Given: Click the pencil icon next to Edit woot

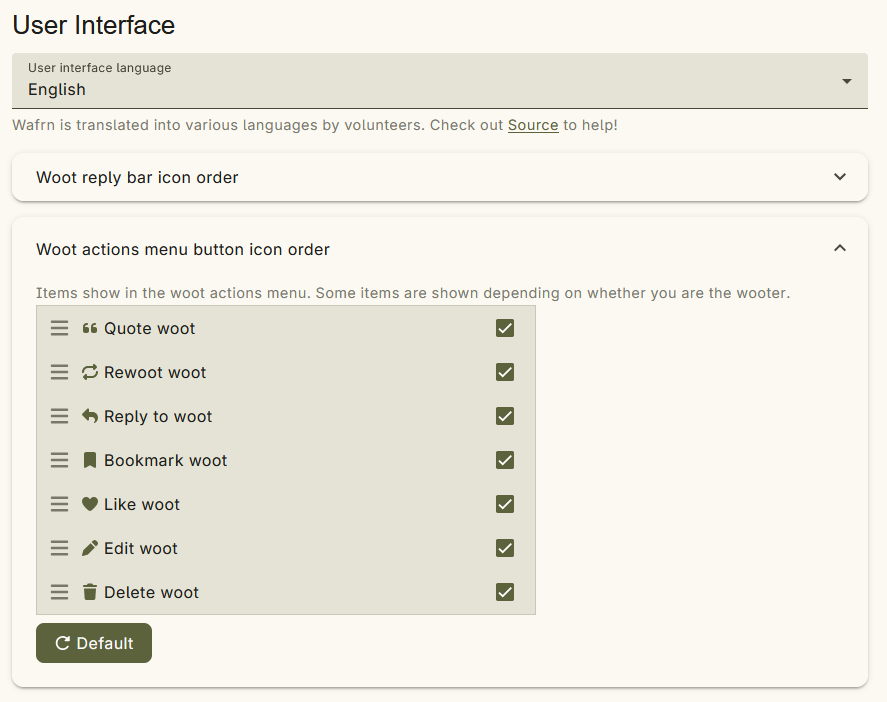Looking at the screenshot, I should coord(89,548).
